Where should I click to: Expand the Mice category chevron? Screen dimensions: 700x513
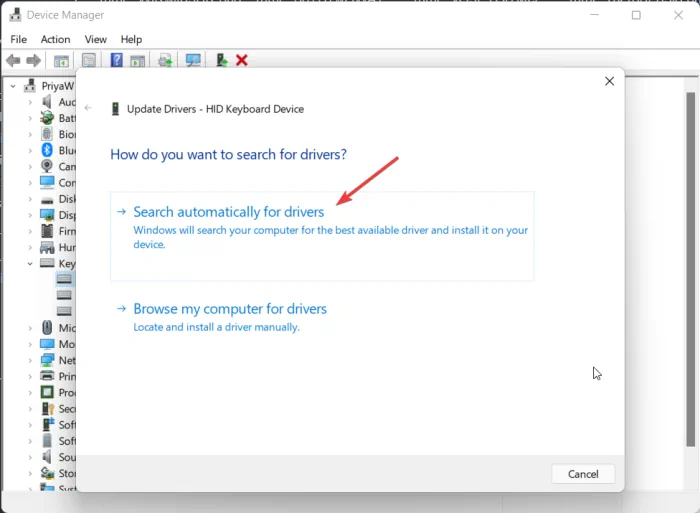(30, 328)
